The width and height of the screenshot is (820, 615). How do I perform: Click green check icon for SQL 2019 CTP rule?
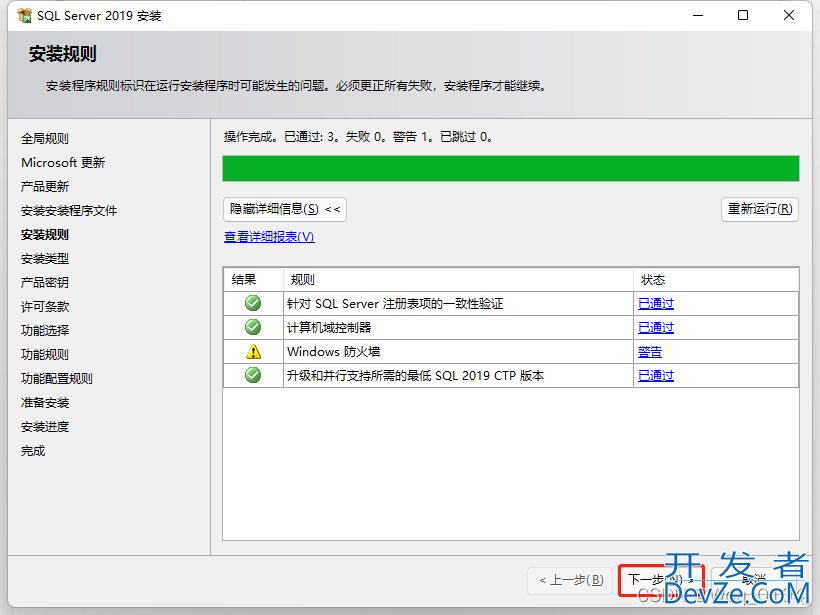tap(253, 375)
